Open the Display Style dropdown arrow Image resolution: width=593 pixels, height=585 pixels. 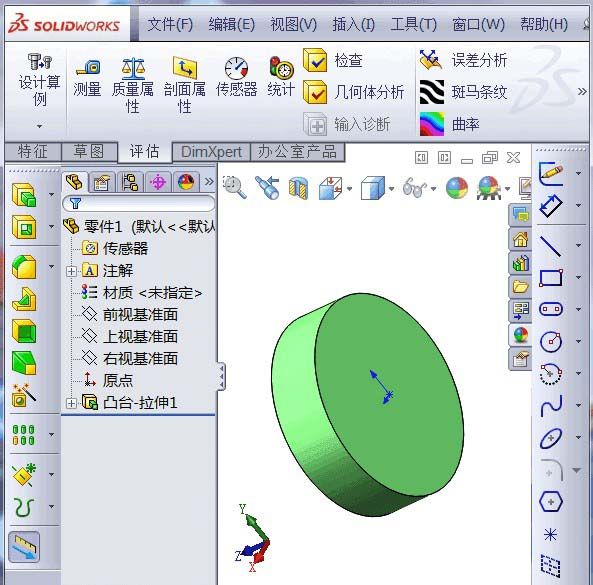[x=391, y=188]
